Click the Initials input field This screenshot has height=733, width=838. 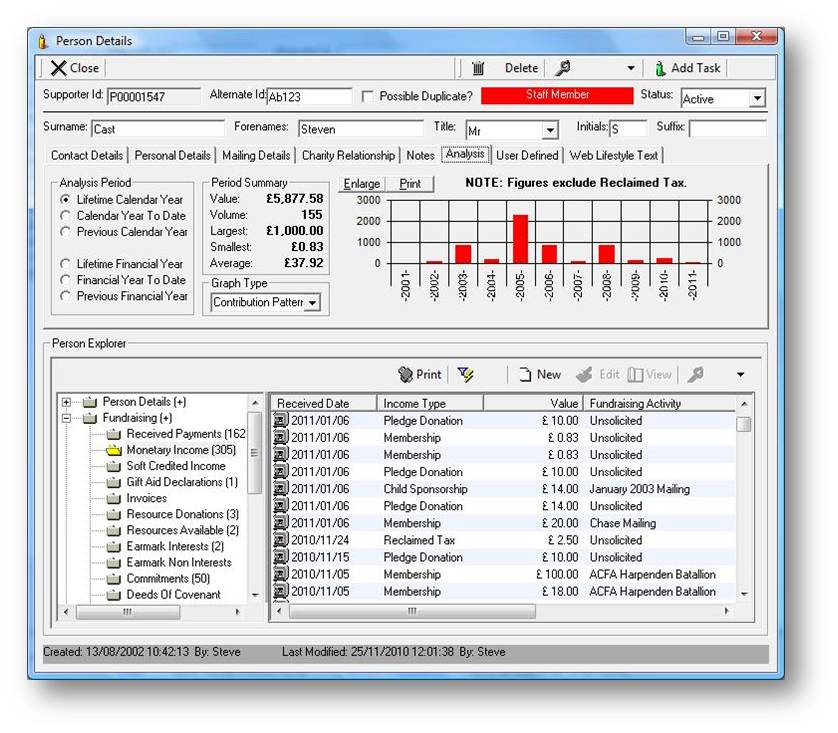pyautogui.click(x=627, y=129)
